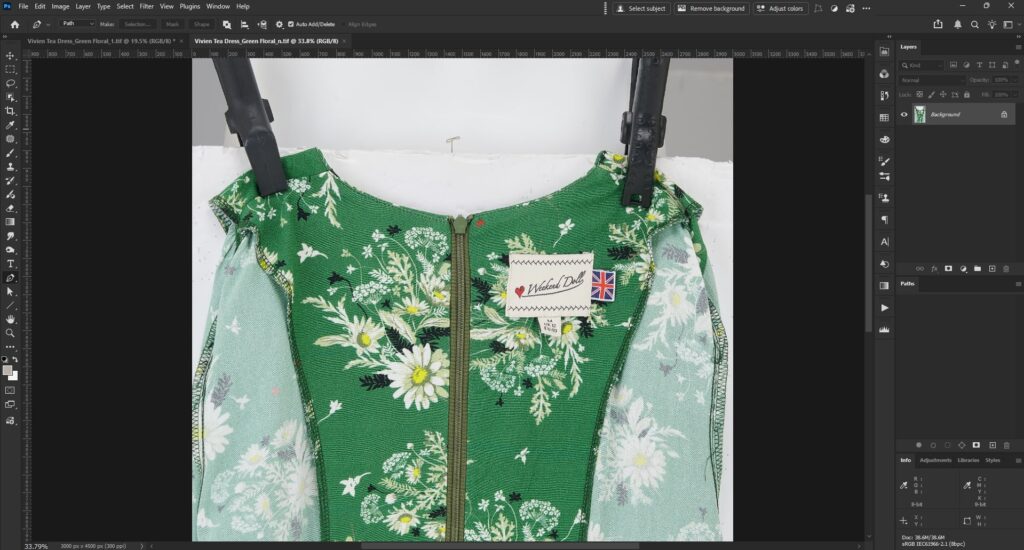
Task: Click the Select subject button
Action: click(x=641, y=8)
